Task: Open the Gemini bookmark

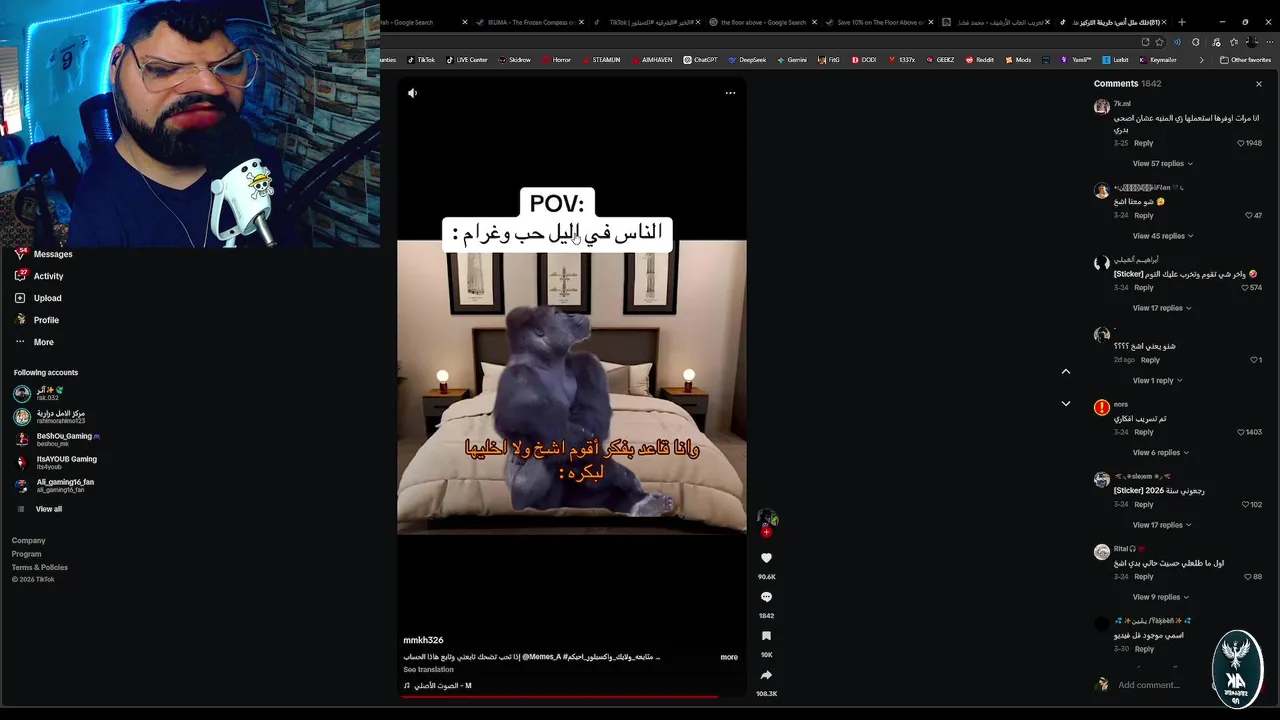Action: coord(790,60)
